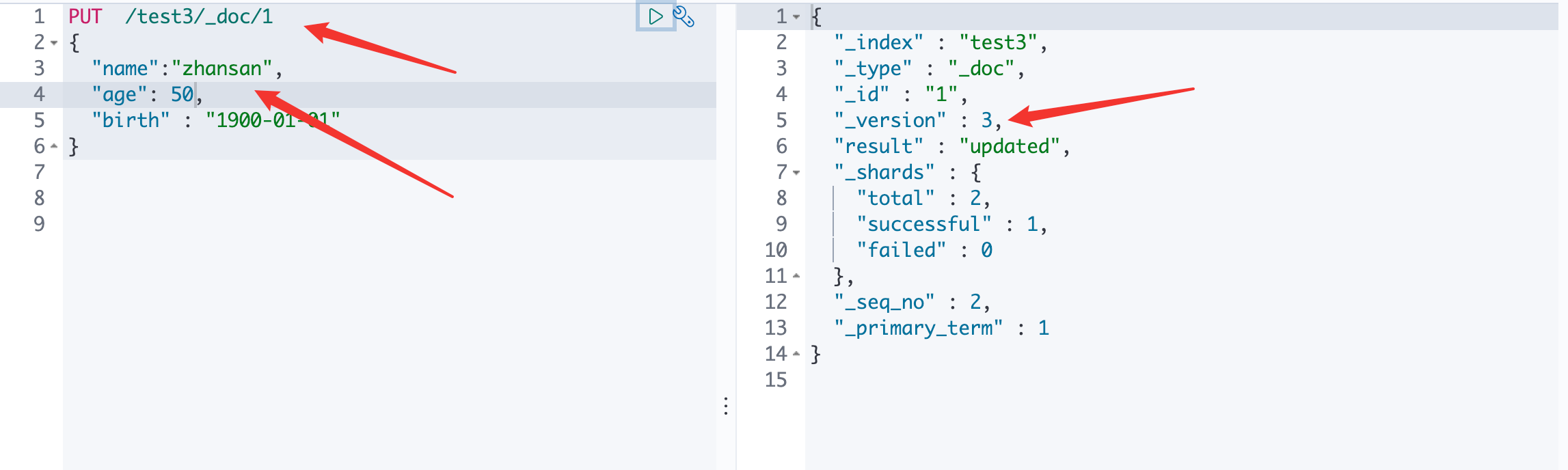The height and width of the screenshot is (470, 1568).
Task: Click the PUT method keyword
Action: click(85, 16)
